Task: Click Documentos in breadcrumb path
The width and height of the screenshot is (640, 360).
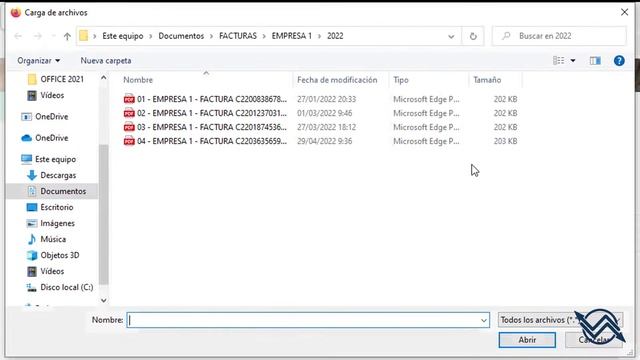Action: click(181, 36)
